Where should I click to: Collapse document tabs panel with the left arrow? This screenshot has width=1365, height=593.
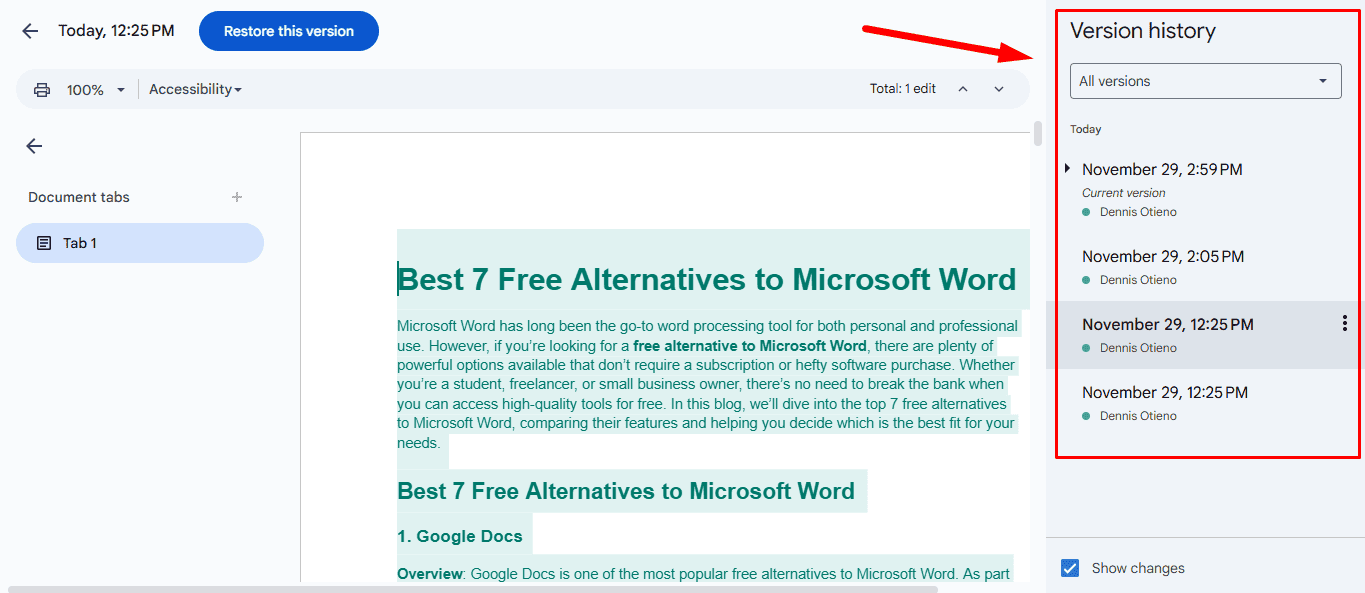coord(34,146)
